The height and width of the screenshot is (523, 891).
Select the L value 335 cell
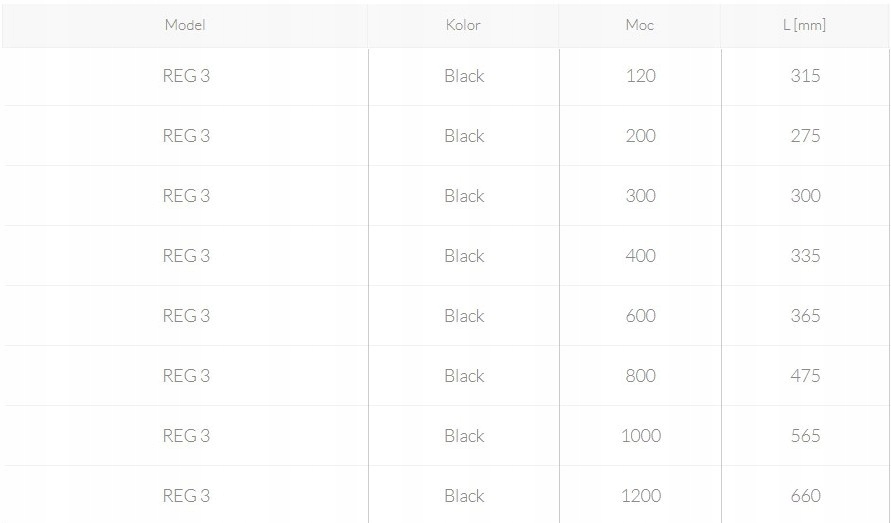pyautogui.click(x=805, y=256)
